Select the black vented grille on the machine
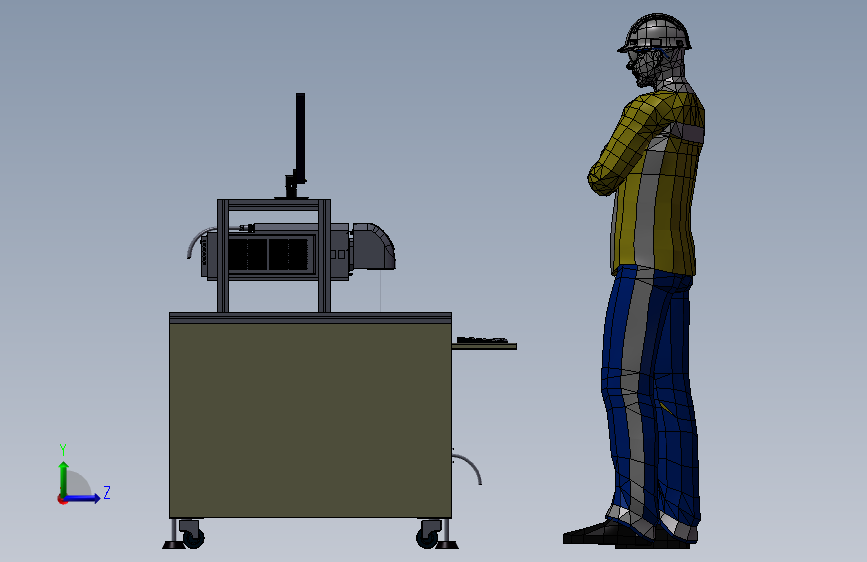The image size is (867, 562). coord(268,254)
